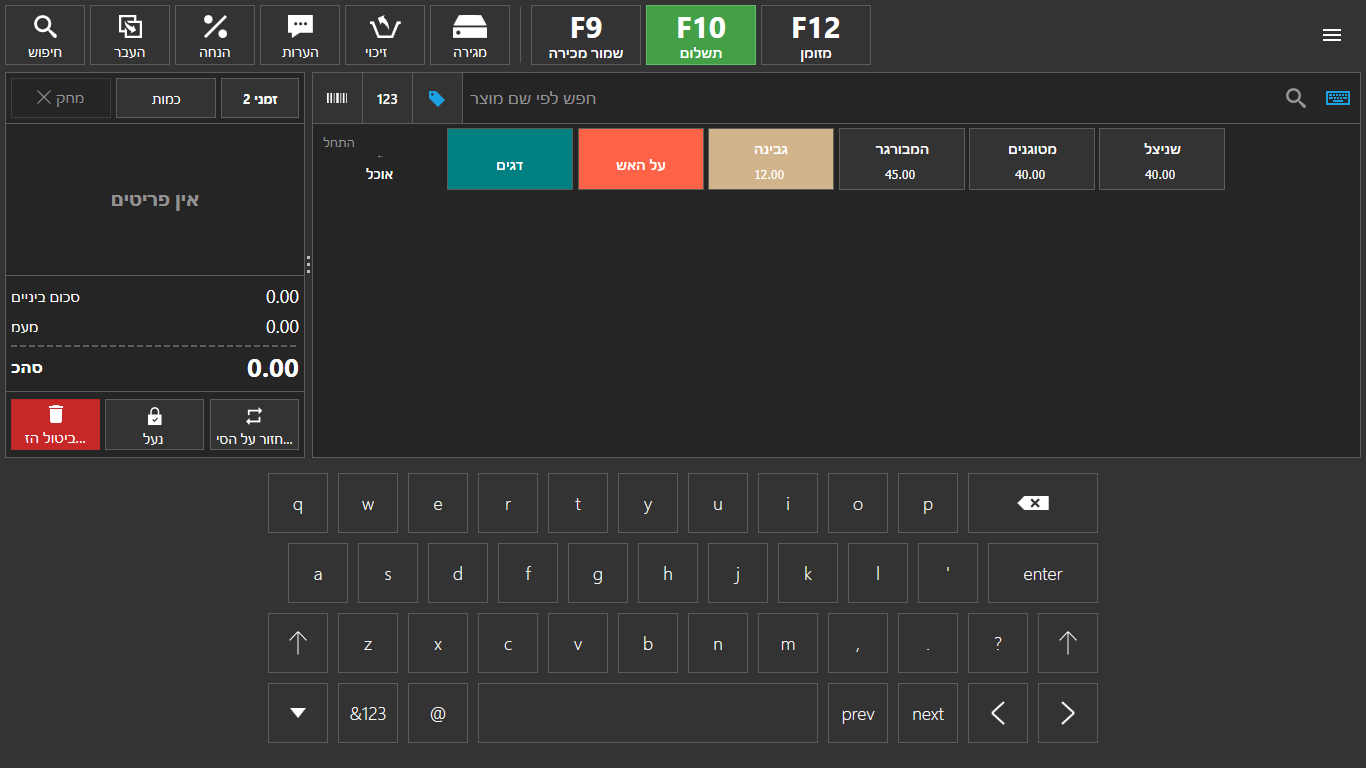Image resolution: width=1366 pixels, height=768 pixels.
Task: Open the comments (הערות) speech bubble
Action: [300, 35]
